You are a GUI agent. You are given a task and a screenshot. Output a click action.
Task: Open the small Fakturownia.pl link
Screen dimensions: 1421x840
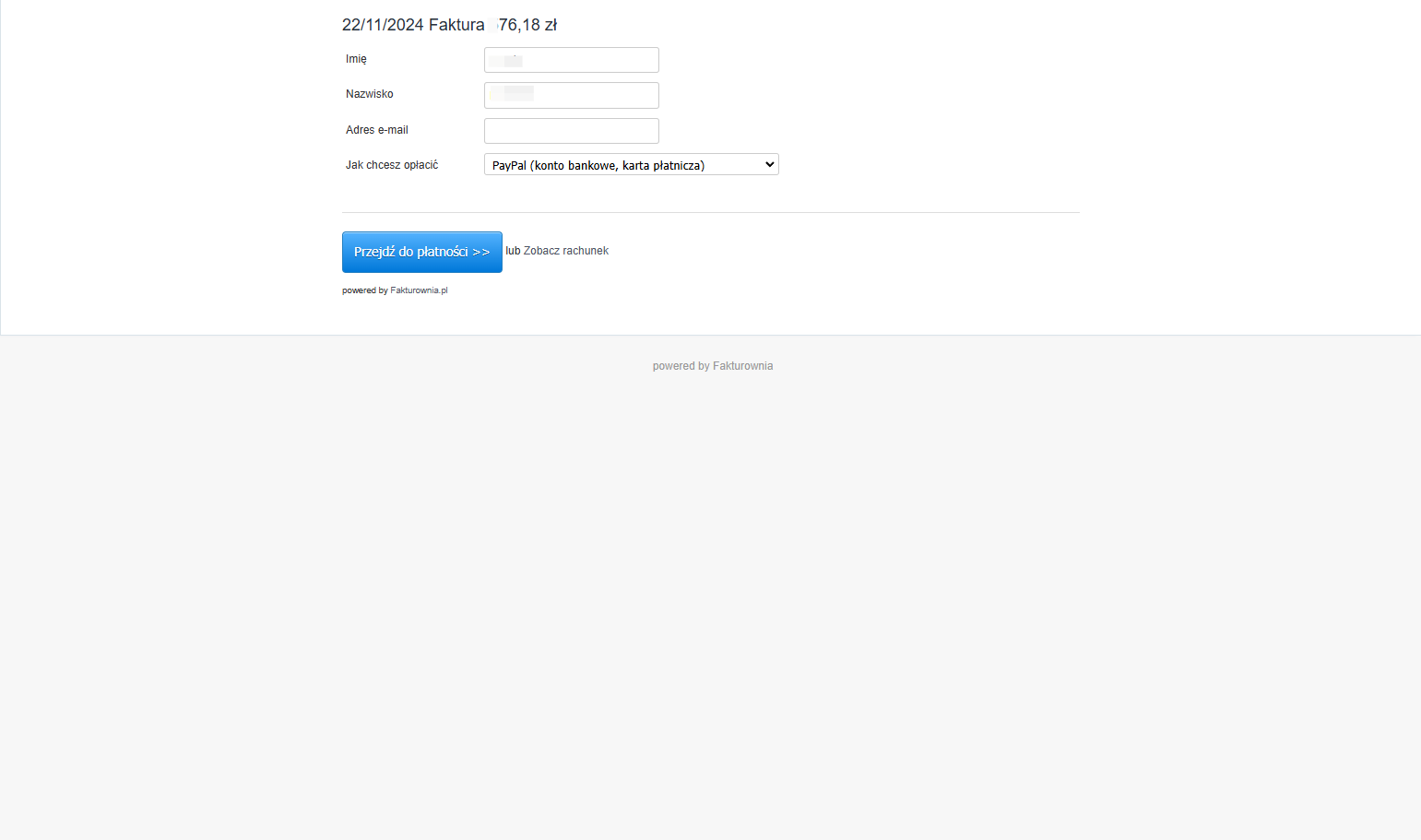419,290
